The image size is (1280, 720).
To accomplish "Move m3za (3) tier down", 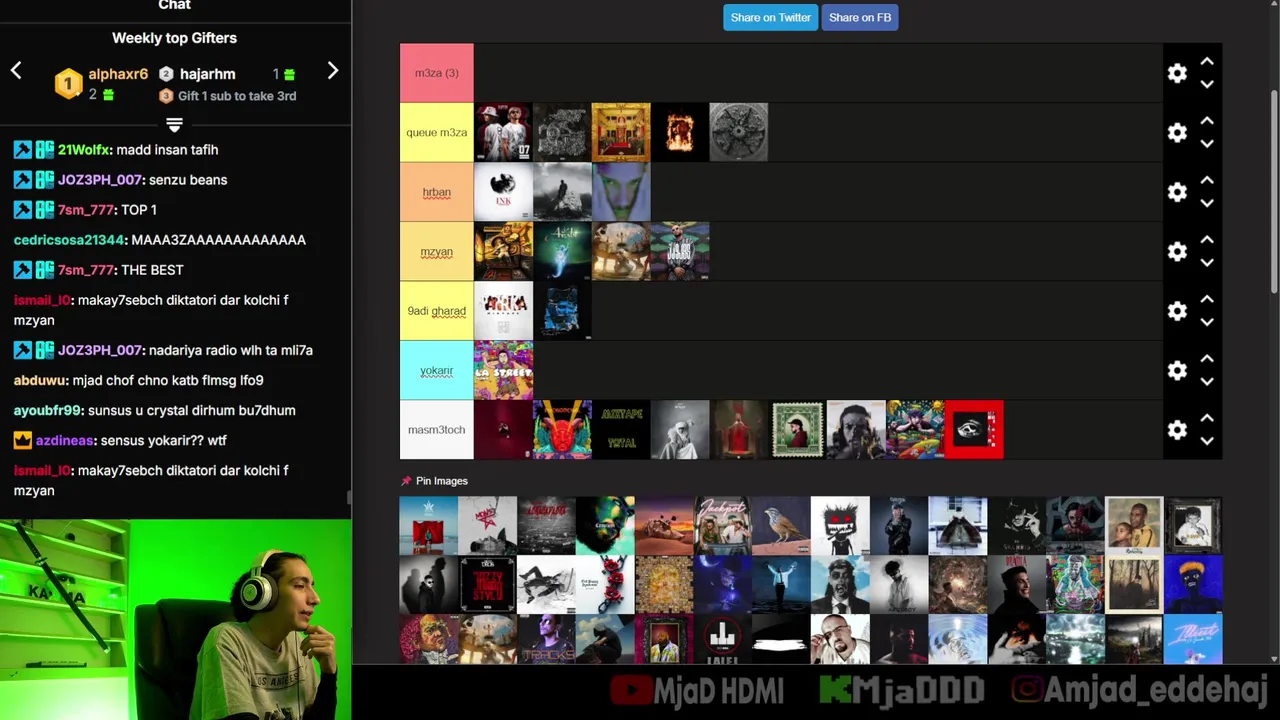I will [1207, 84].
